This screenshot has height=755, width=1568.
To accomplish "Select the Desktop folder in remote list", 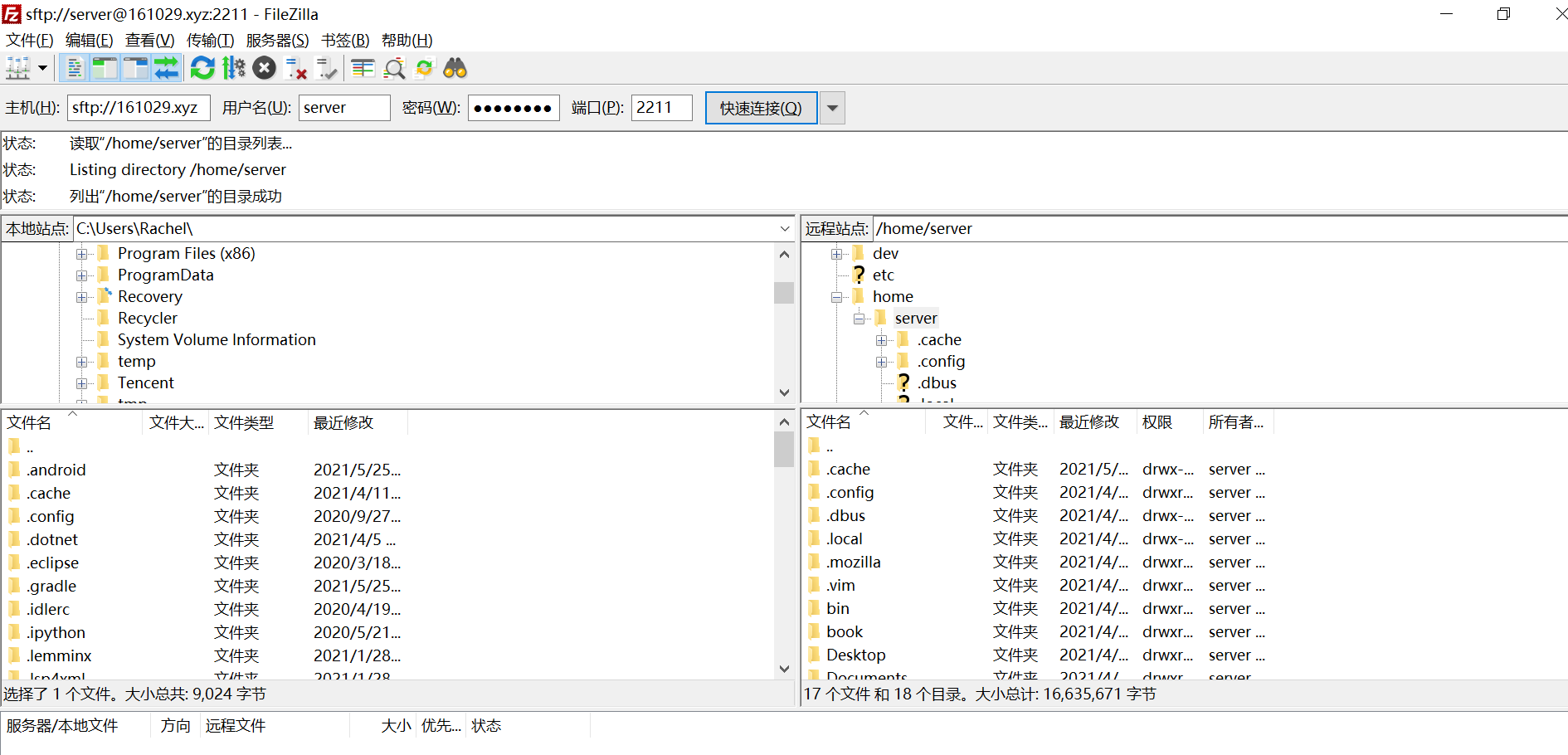I will pyautogui.click(x=855, y=655).
